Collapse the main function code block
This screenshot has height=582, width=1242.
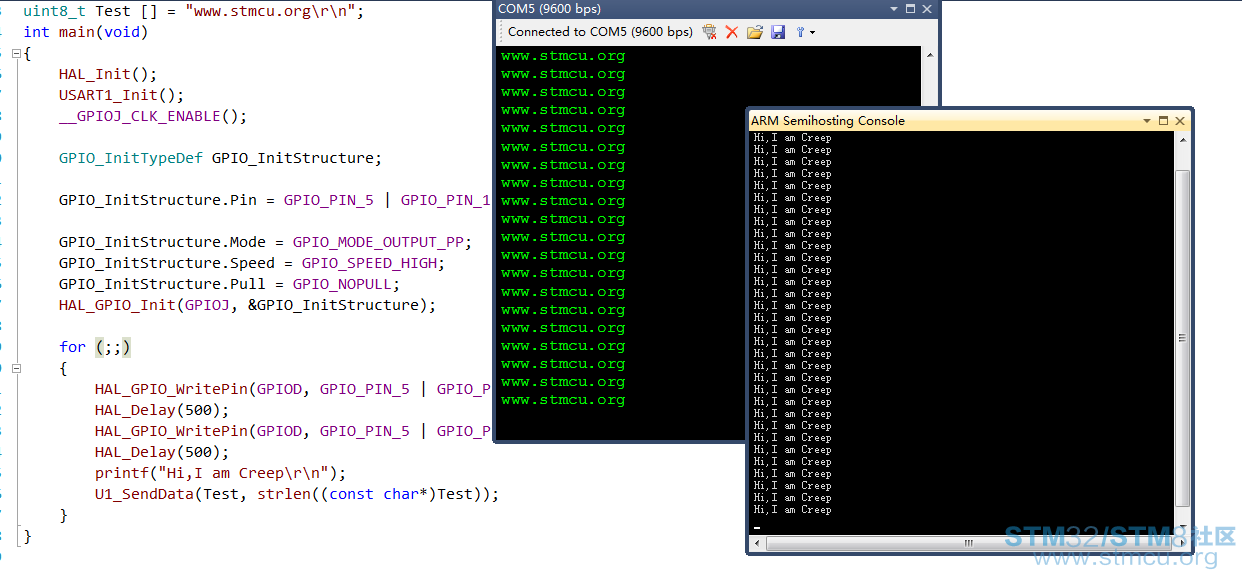[15, 53]
